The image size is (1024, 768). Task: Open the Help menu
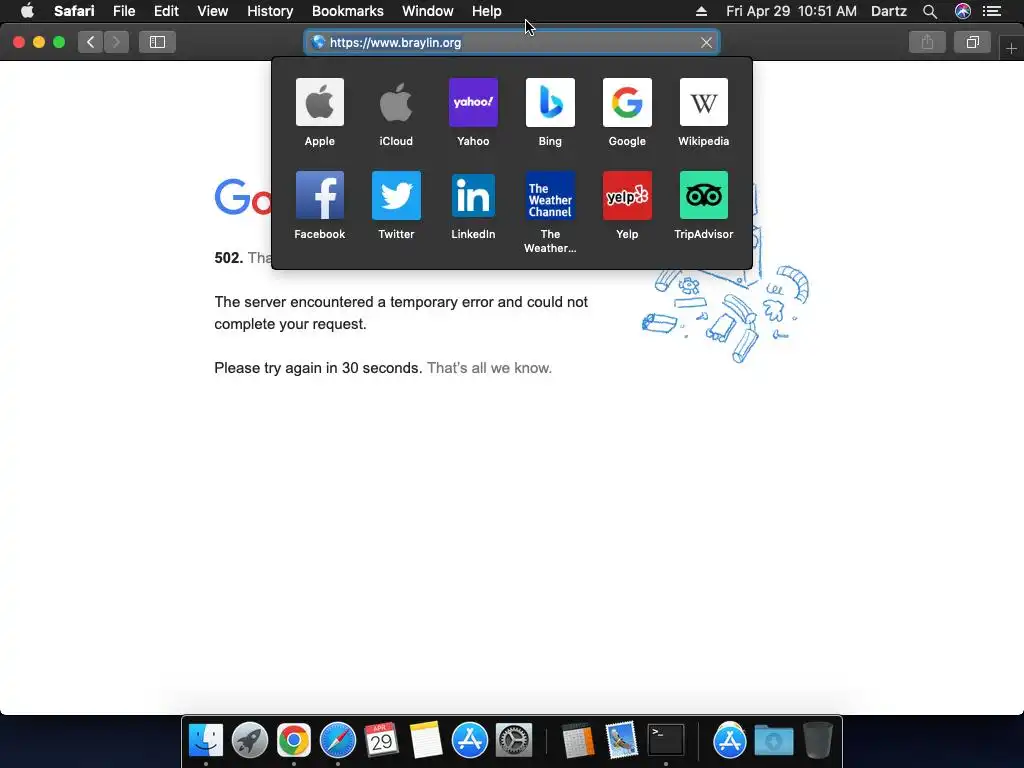pyautogui.click(x=487, y=11)
